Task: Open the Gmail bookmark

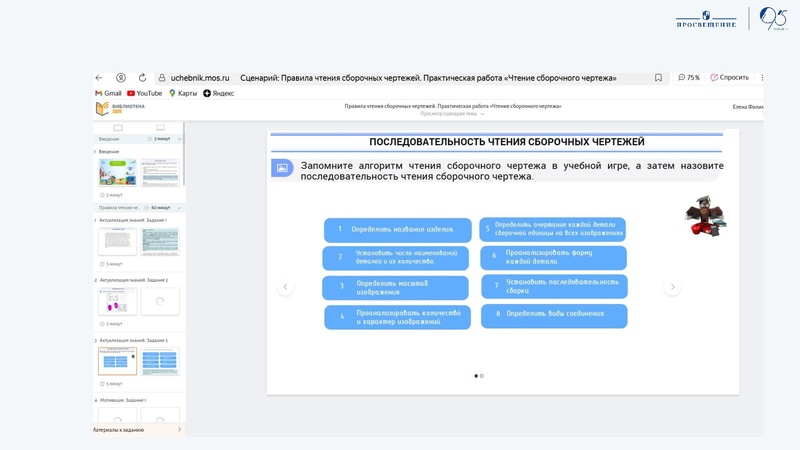Action: 108,93
